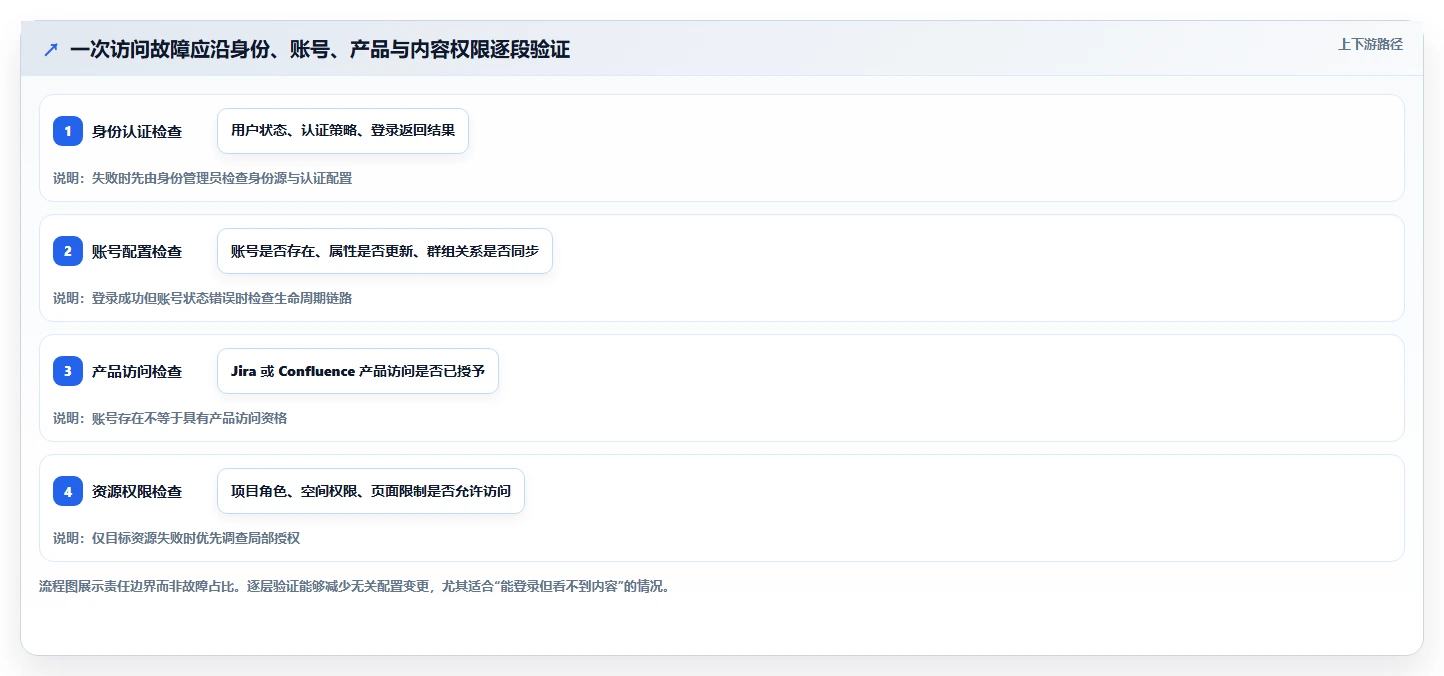Select step number 1 badge
The image size is (1444, 676).
pos(68,131)
